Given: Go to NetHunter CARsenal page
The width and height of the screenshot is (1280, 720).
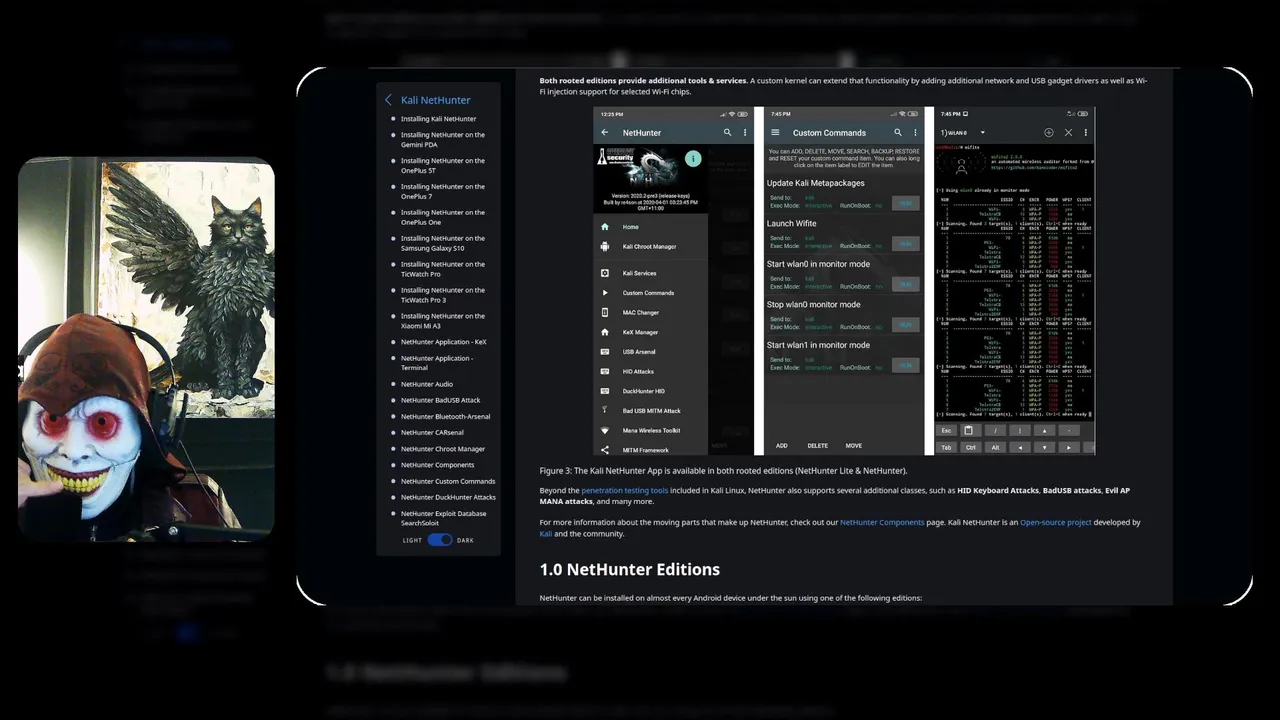Looking at the screenshot, I should [x=432, y=432].
